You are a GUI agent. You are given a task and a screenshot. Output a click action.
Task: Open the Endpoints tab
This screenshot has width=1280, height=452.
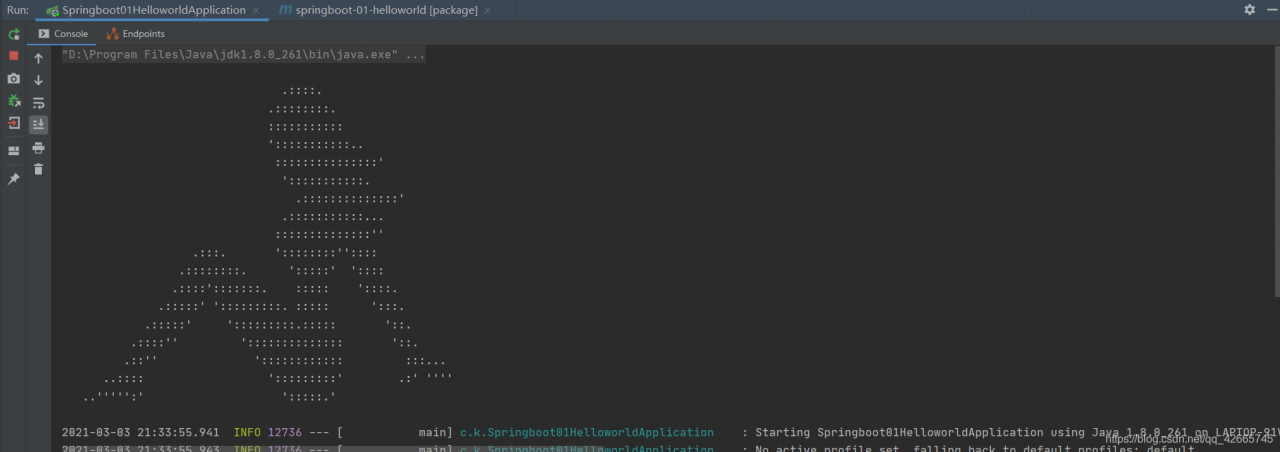coord(136,34)
